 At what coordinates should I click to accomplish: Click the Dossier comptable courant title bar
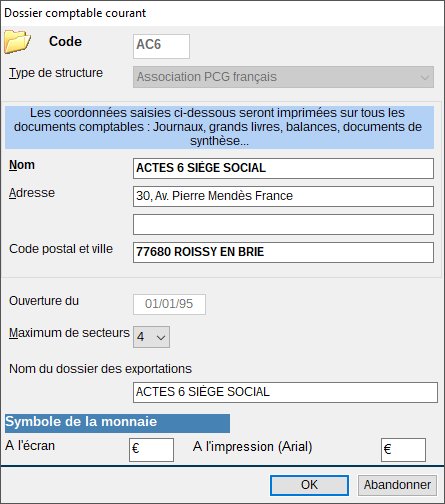pos(222,13)
